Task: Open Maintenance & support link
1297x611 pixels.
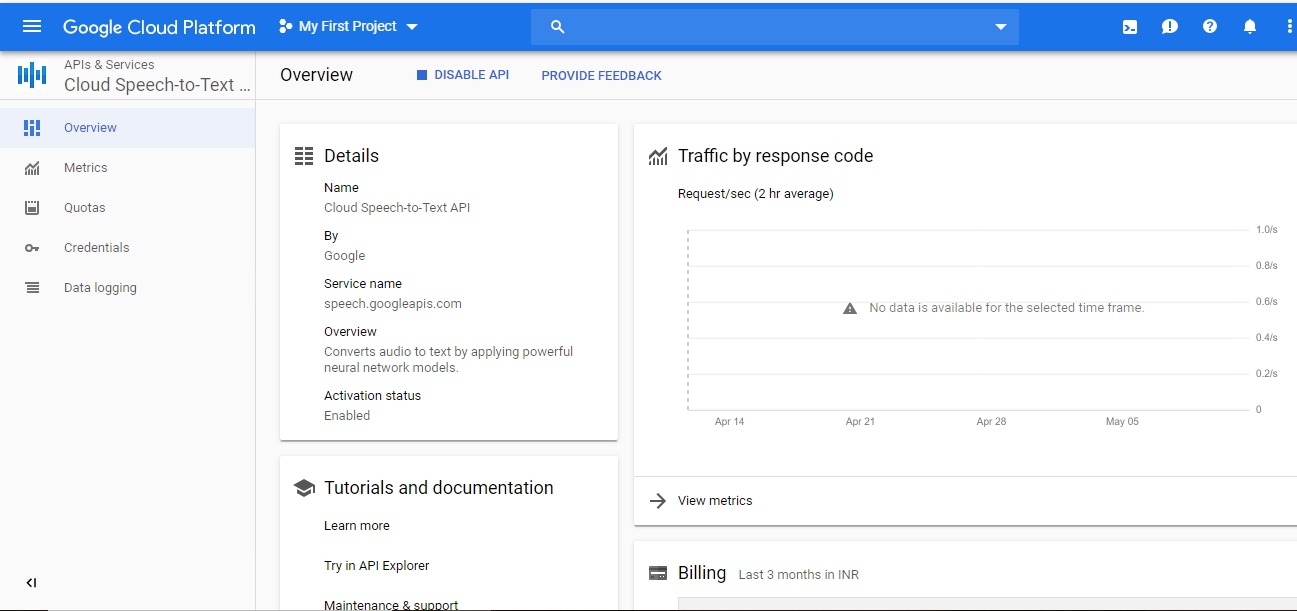Action: tap(391, 605)
